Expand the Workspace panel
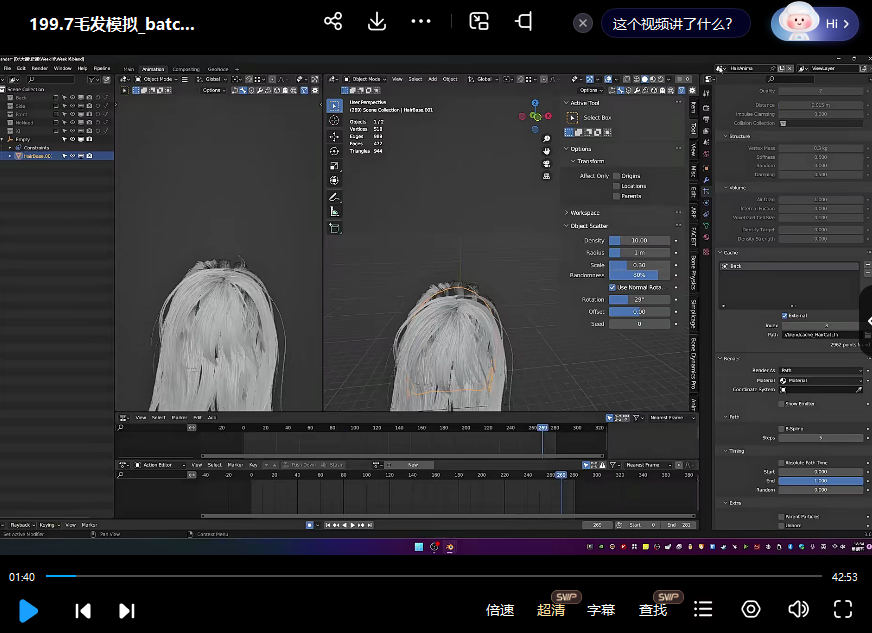Screen dimensions: 872x633 (583, 212)
